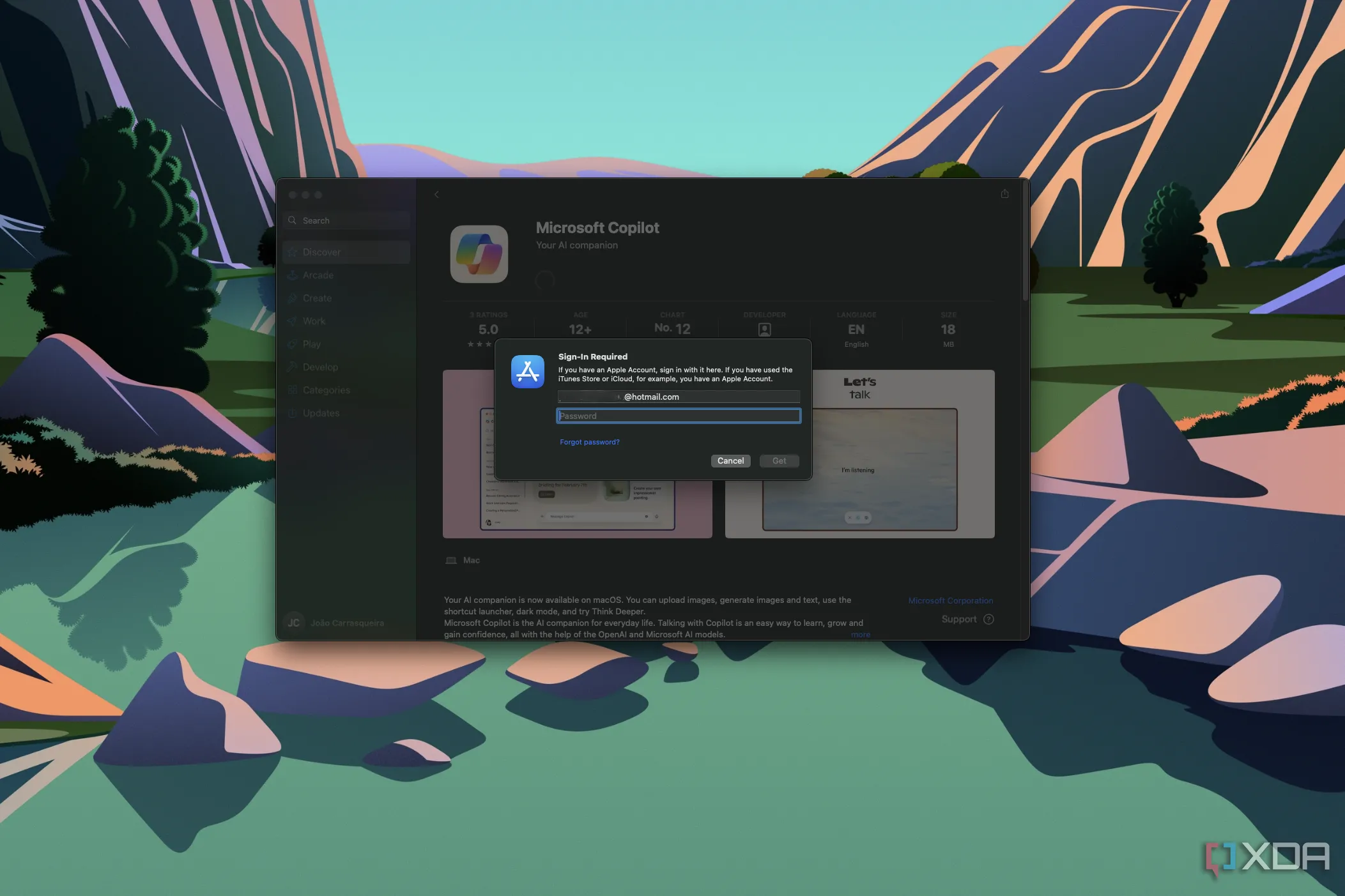Open the Microsoft Corporation developer link
Viewport: 1345px width, 896px height.
[950, 600]
